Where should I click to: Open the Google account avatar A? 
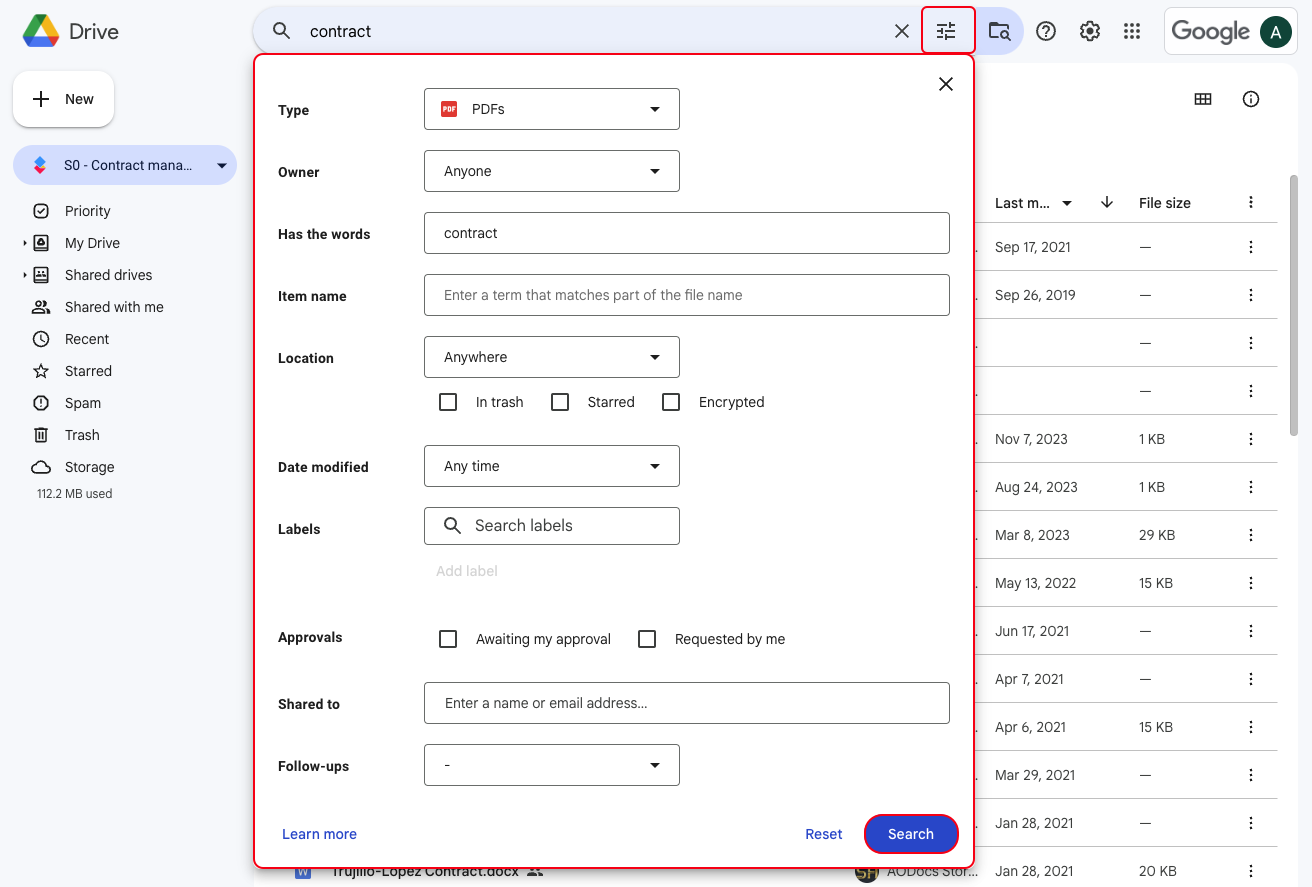(1276, 32)
